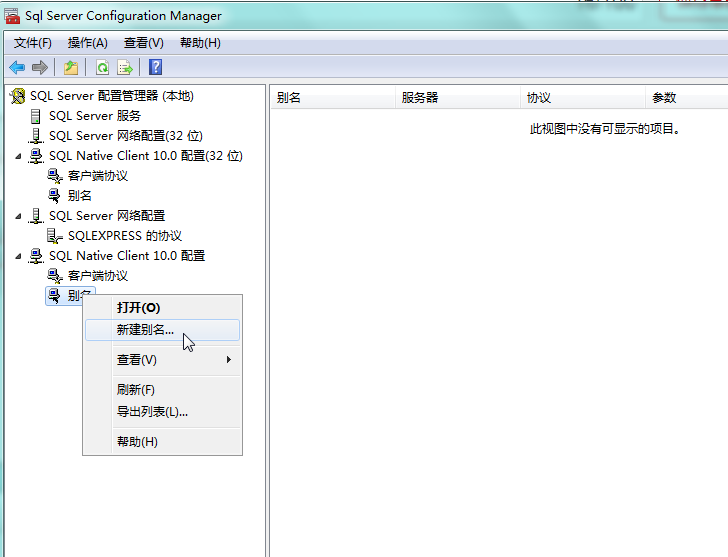
Task: Click 客户端协议 icon under SQL Native Client 10.0 配置
Action: 55,276
